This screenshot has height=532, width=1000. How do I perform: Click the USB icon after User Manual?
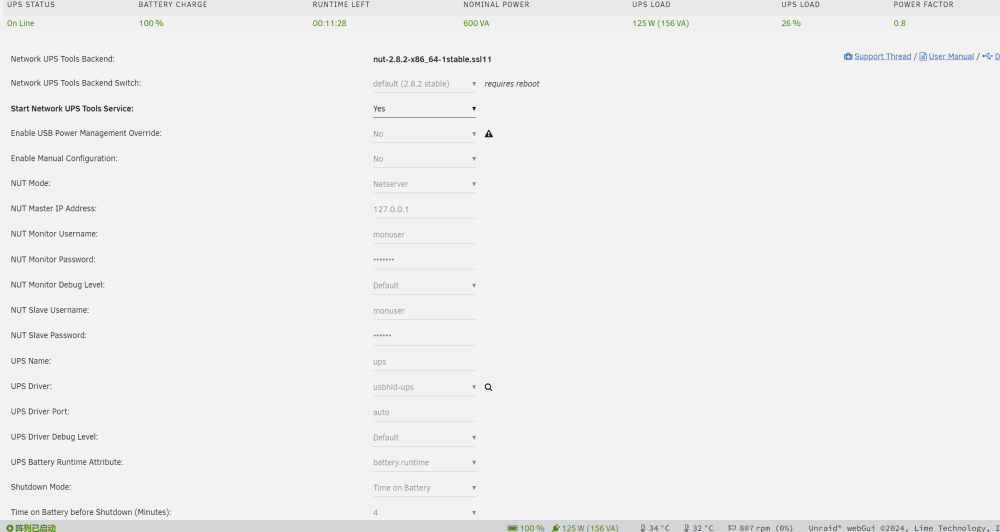pyautogui.click(x=987, y=57)
